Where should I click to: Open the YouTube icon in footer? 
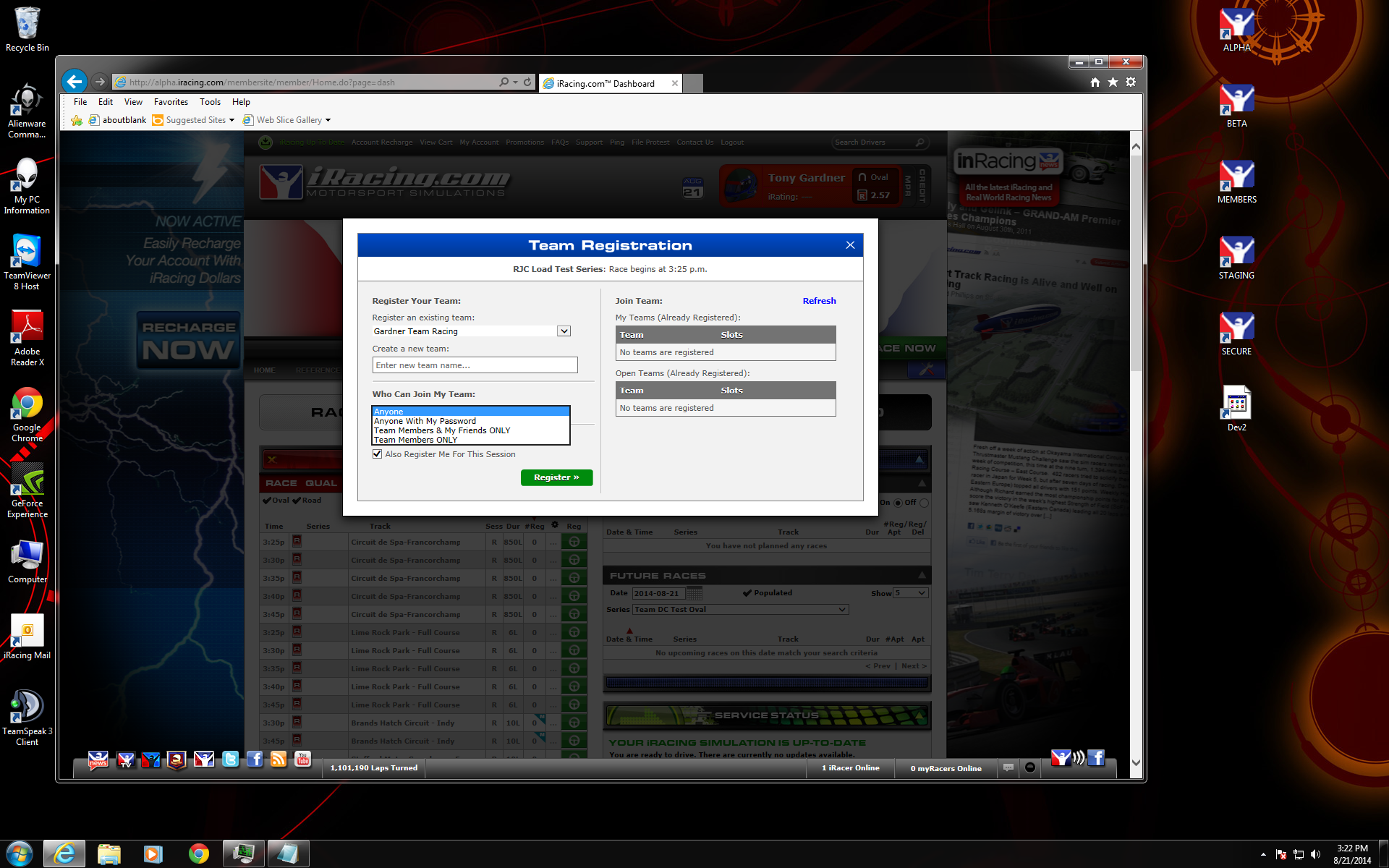(303, 759)
